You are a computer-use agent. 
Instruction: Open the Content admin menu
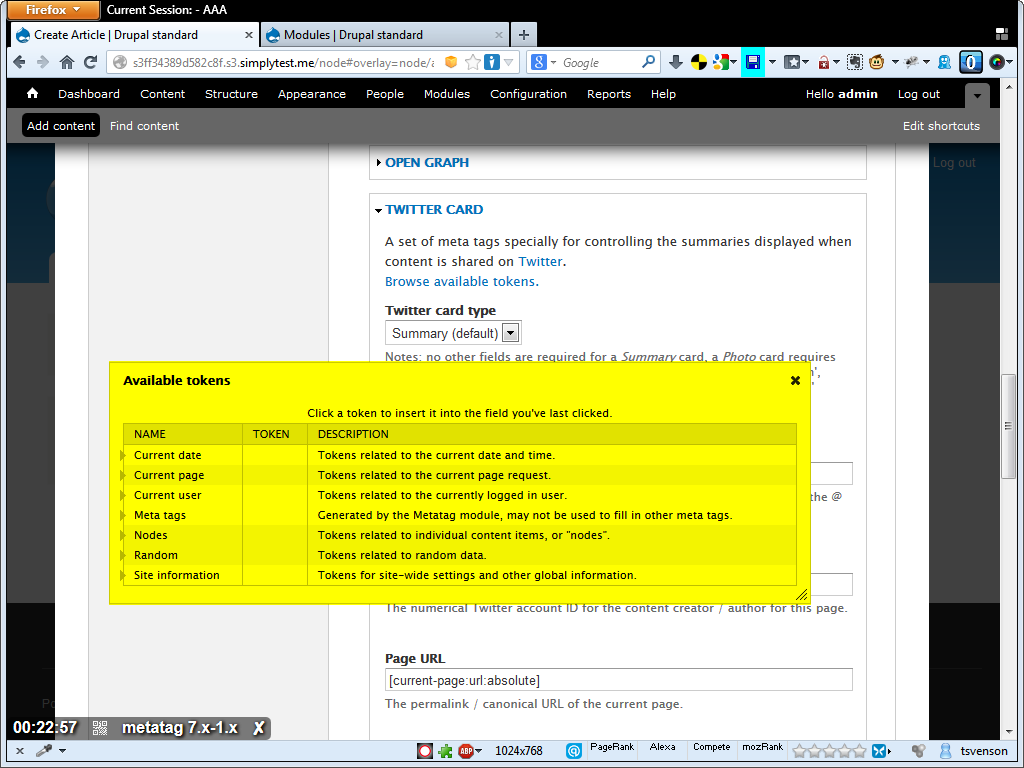(163, 94)
